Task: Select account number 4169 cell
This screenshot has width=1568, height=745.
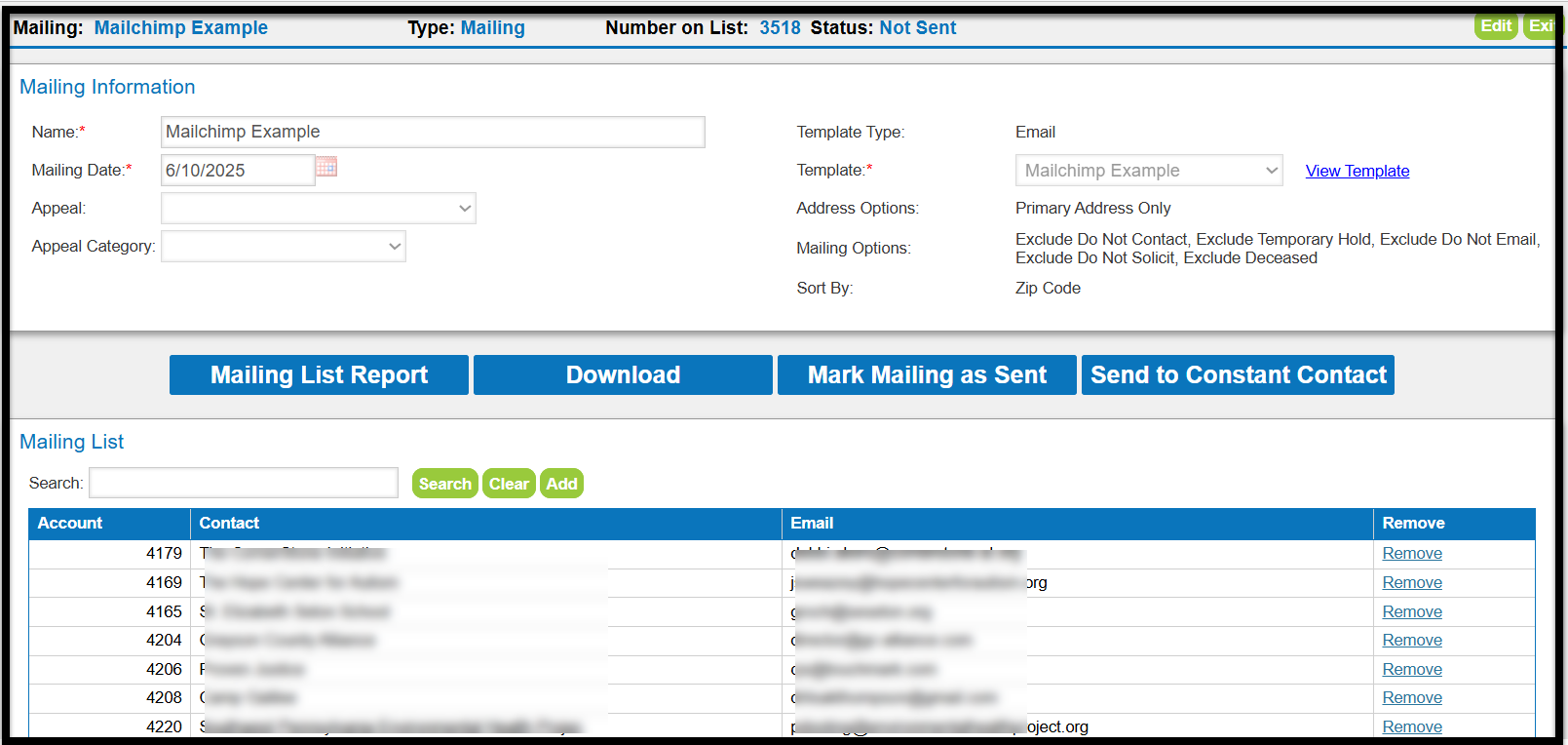Action: coord(109,583)
